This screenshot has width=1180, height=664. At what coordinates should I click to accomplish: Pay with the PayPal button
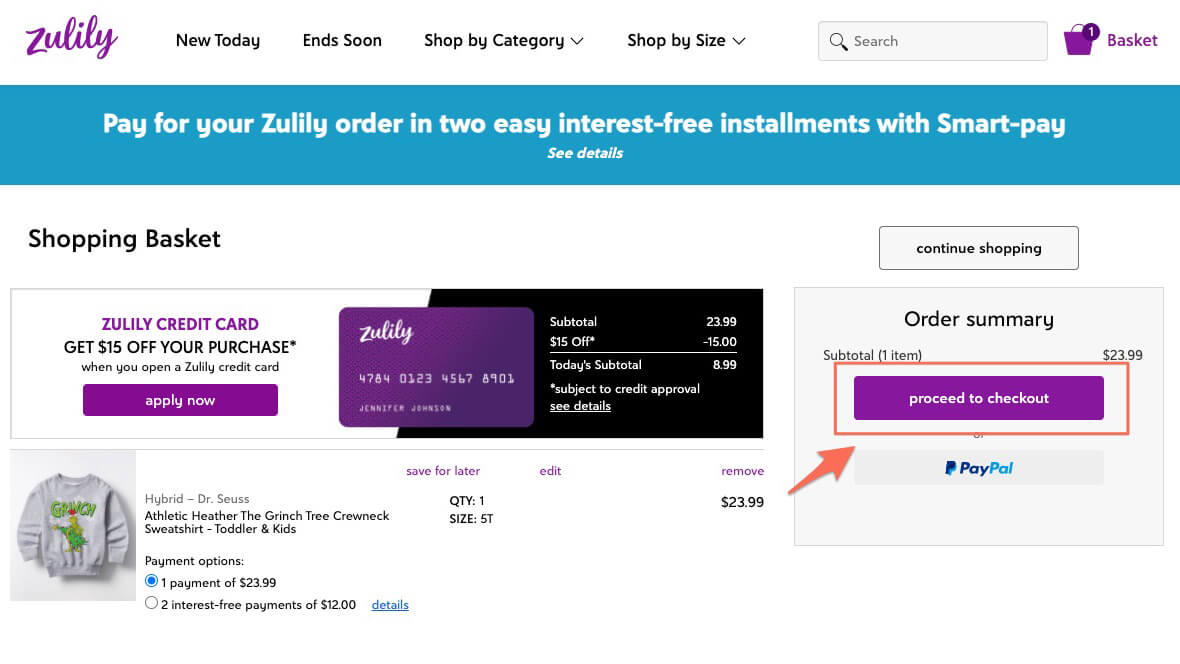[x=978, y=468]
